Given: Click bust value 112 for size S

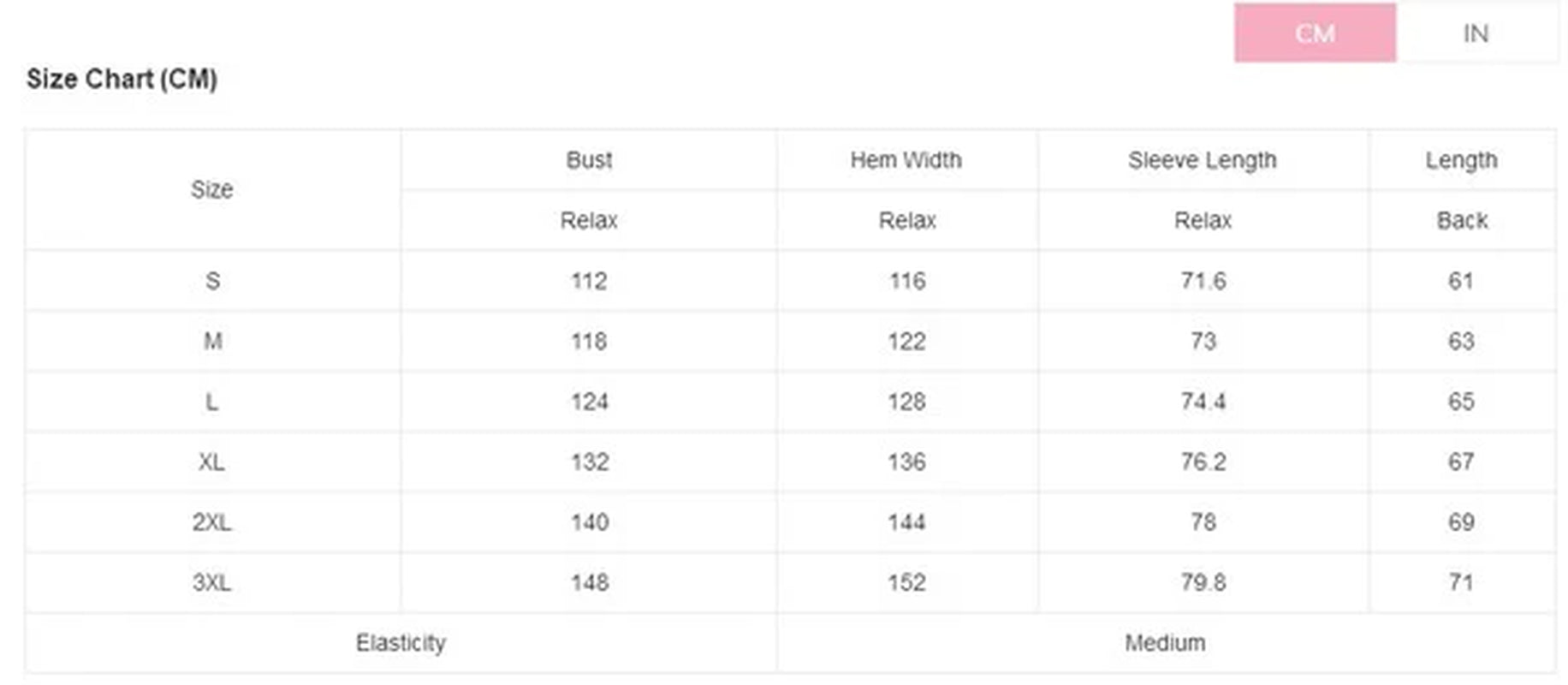Looking at the screenshot, I should [x=589, y=281].
